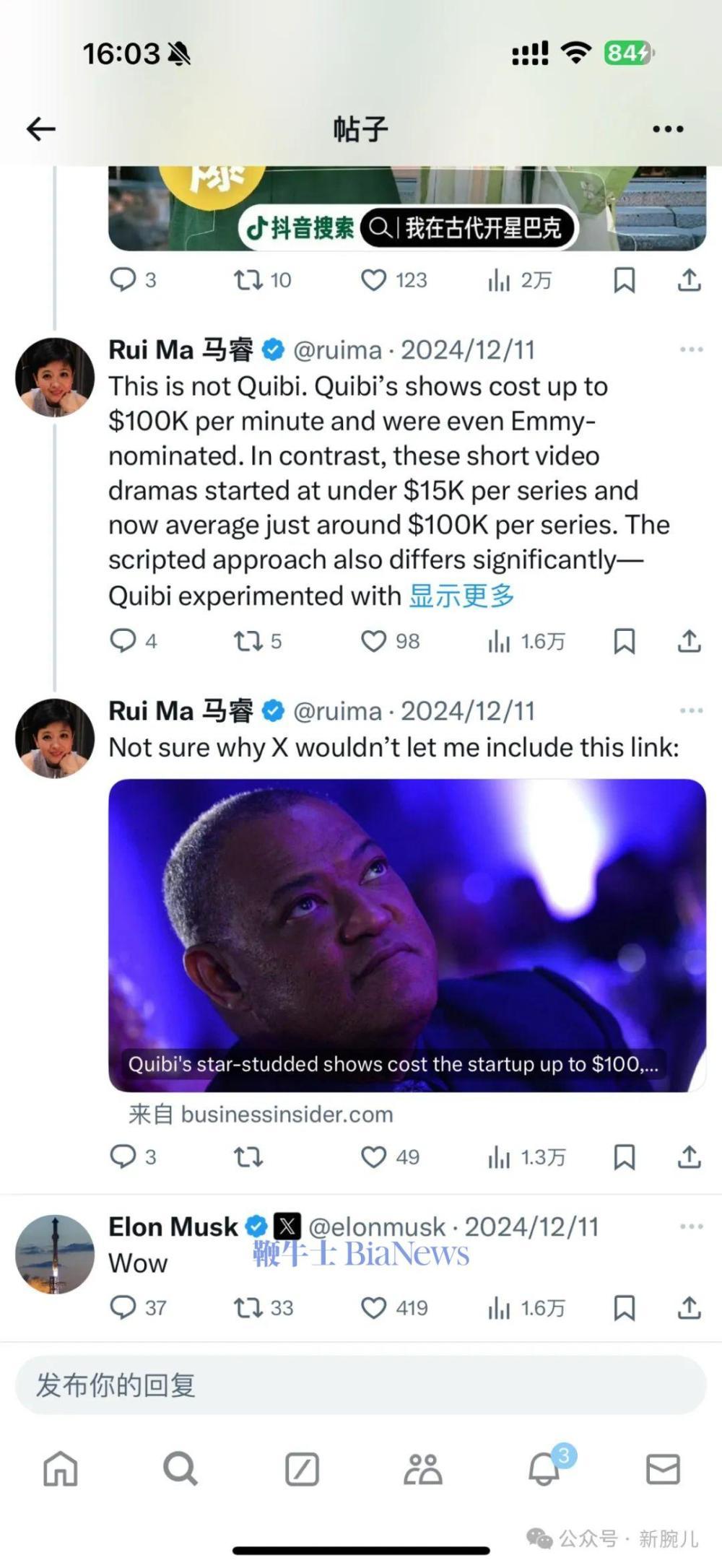Expand 显示更多 on Rui Ma's long post
Image resolution: width=722 pixels, height=1568 pixels.
pyautogui.click(x=463, y=596)
